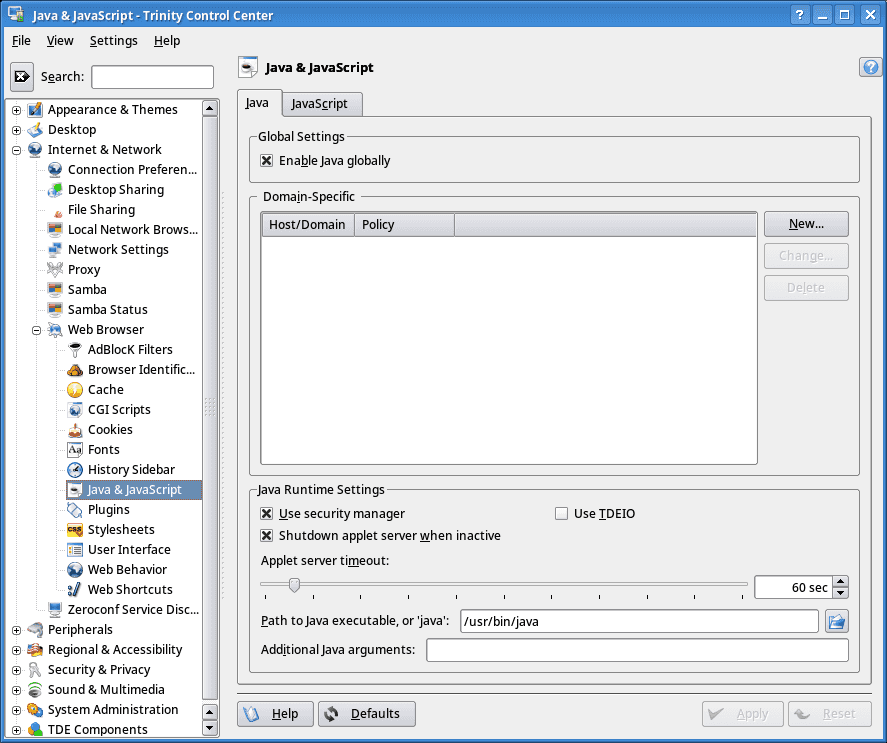Open Appearance & Themes icon
This screenshot has height=743, width=887.
[35, 109]
